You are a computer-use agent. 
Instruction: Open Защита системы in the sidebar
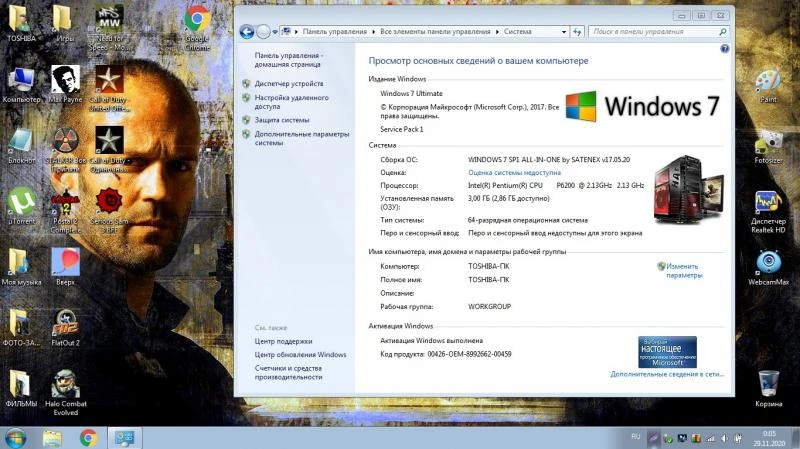point(282,120)
